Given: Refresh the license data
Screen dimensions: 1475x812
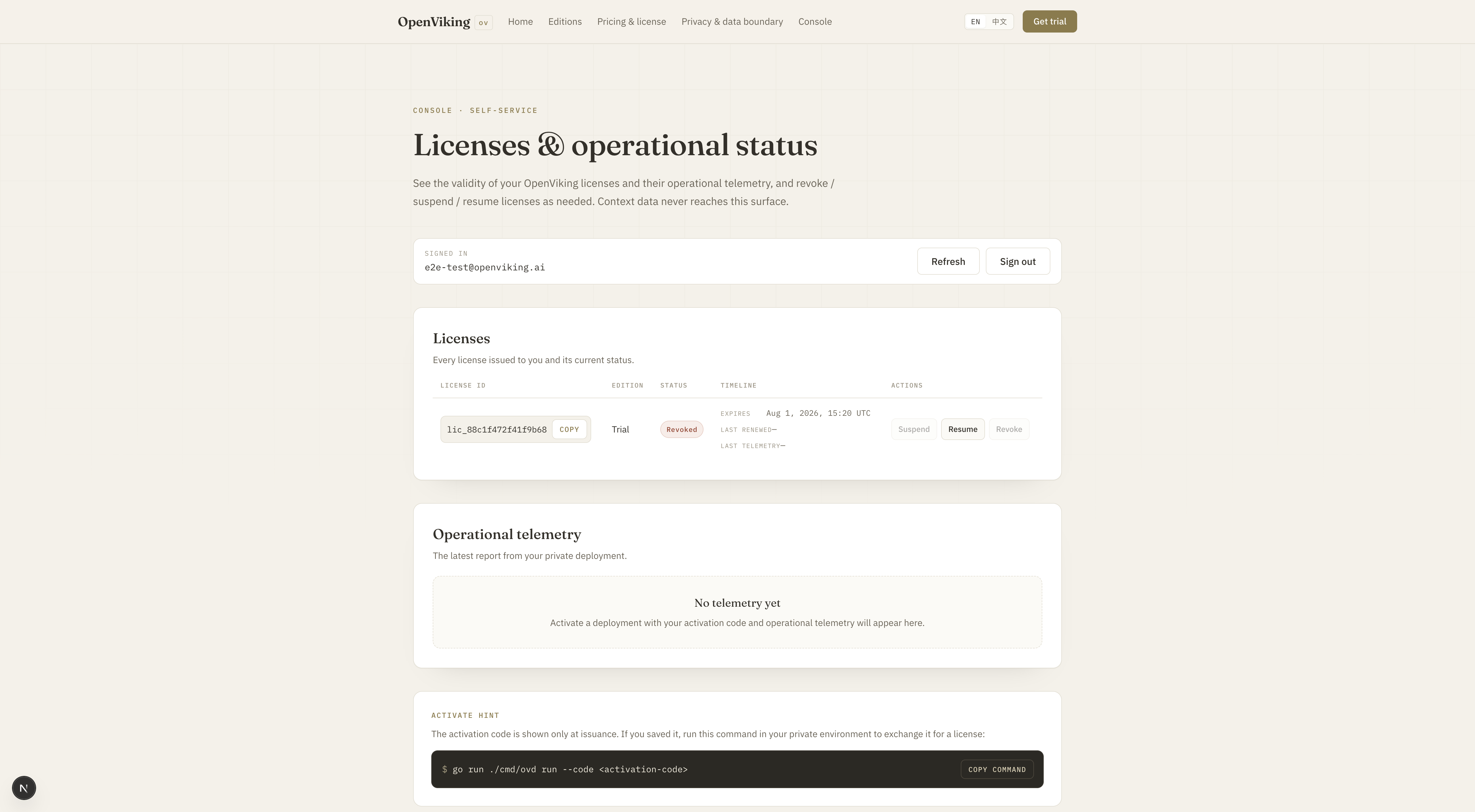Looking at the screenshot, I should coord(948,261).
